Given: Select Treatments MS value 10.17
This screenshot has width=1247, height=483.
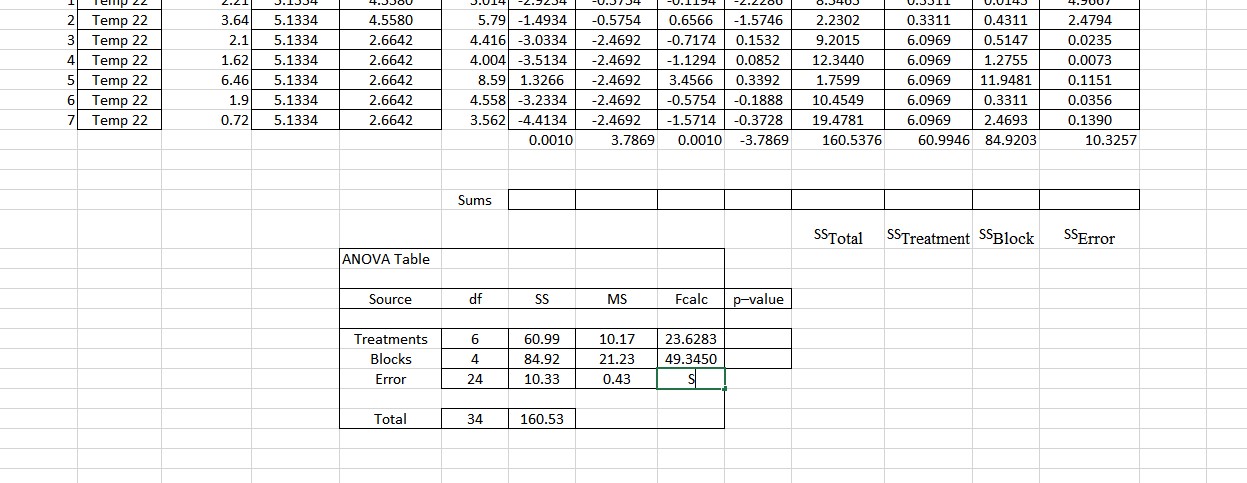Looking at the screenshot, I should [x=616, y=339].
